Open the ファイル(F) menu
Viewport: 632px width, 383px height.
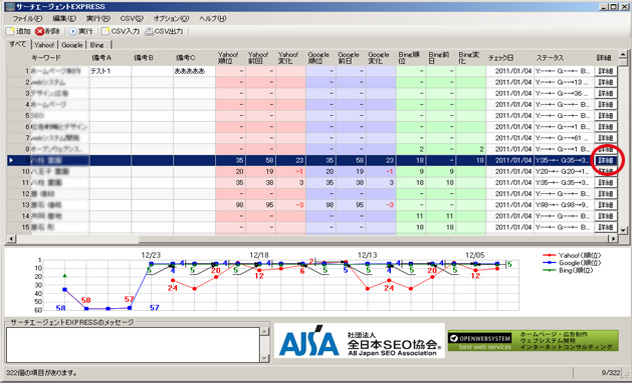tap(27, 19)
